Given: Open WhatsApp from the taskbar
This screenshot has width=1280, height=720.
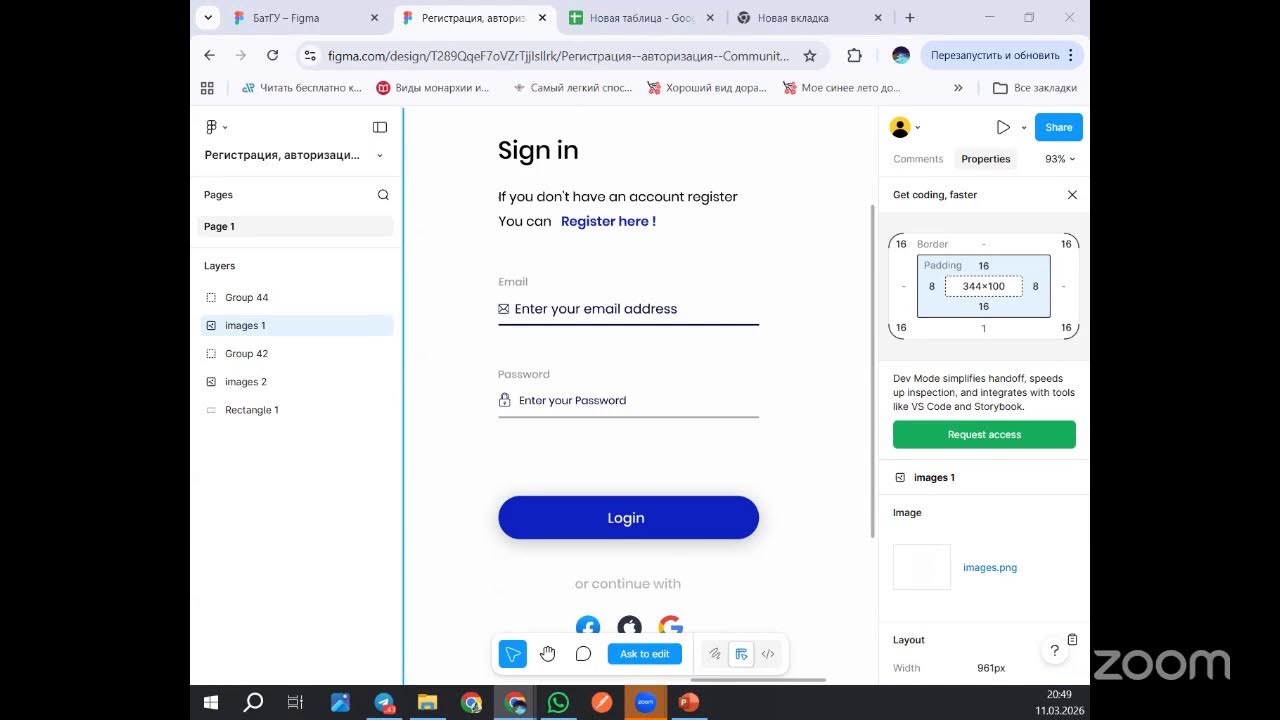Looking at the screenshot, I should coord(558,703).
